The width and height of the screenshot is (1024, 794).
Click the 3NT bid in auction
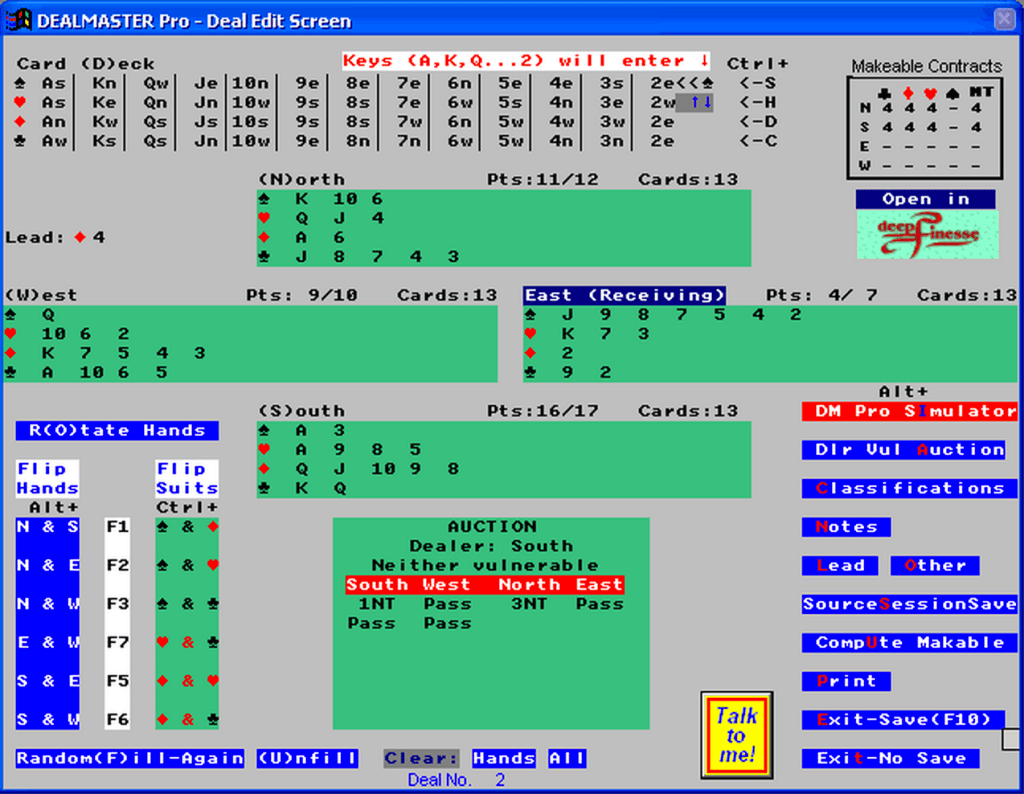point(529,604)
